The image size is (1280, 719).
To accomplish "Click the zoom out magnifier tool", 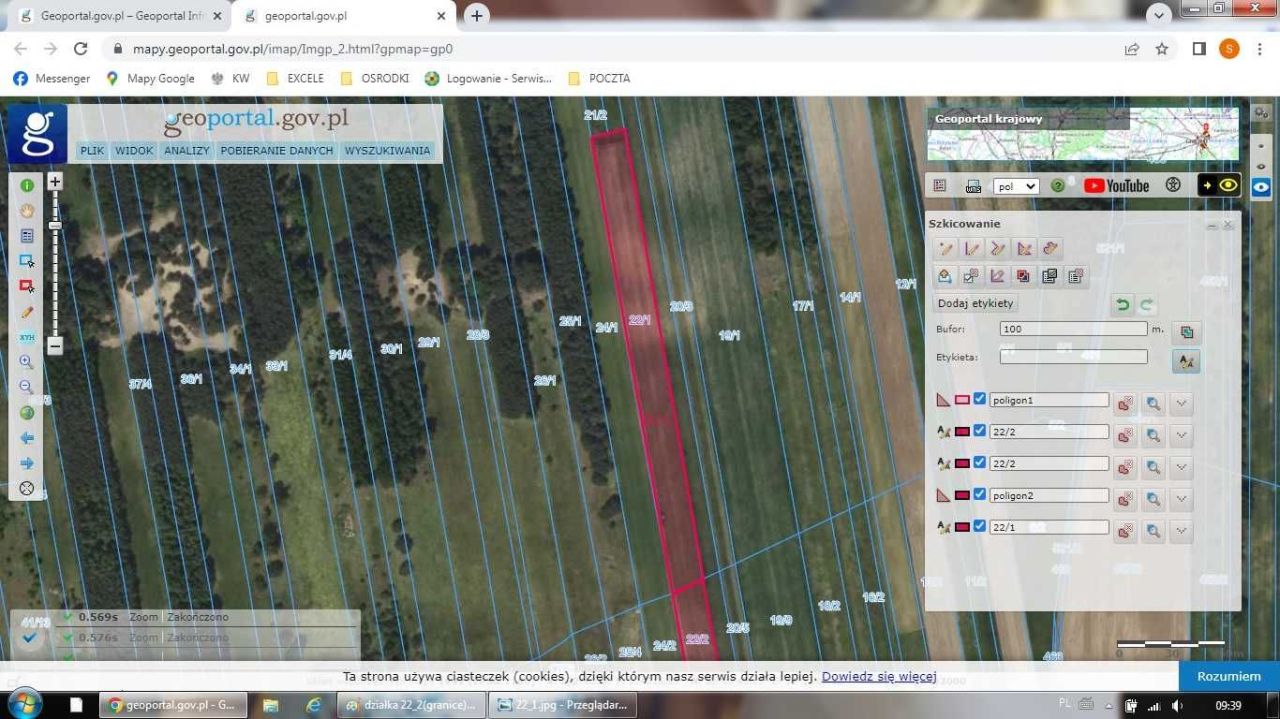I will 27,387.
